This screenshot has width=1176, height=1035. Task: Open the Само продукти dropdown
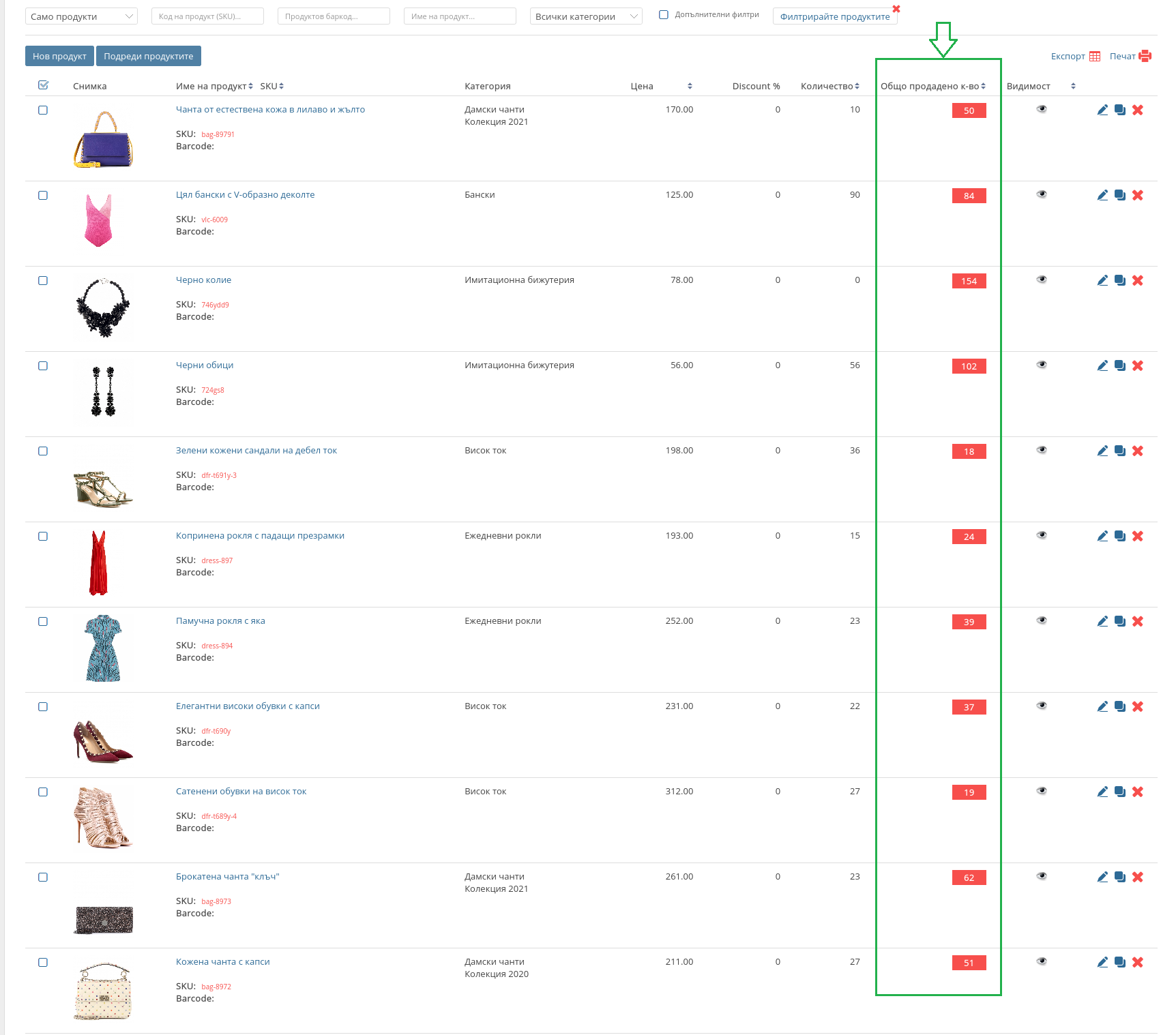pyautogui.click(x=81, y=16)
